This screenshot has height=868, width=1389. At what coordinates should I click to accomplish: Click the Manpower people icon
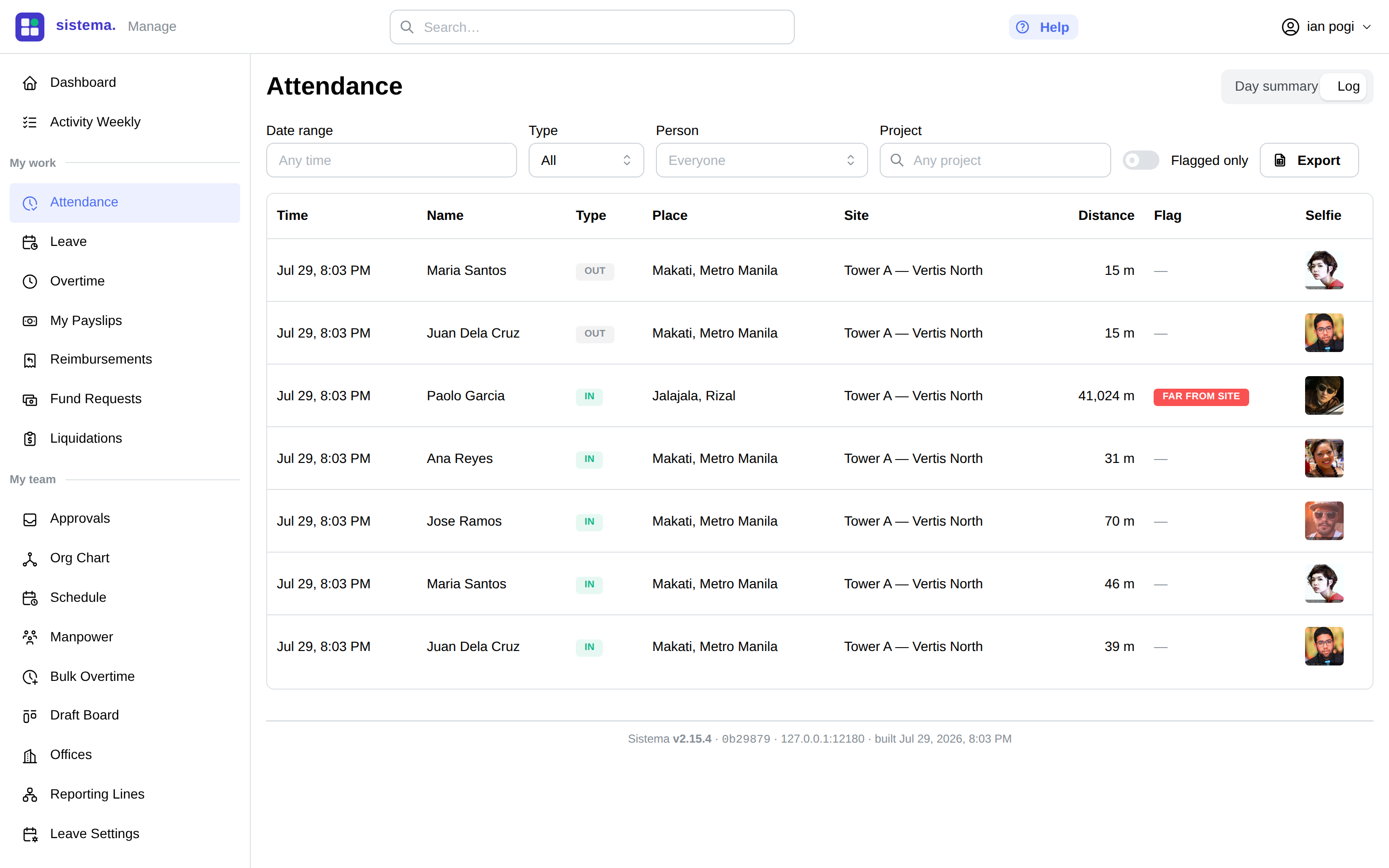click(x=30, y=637)
